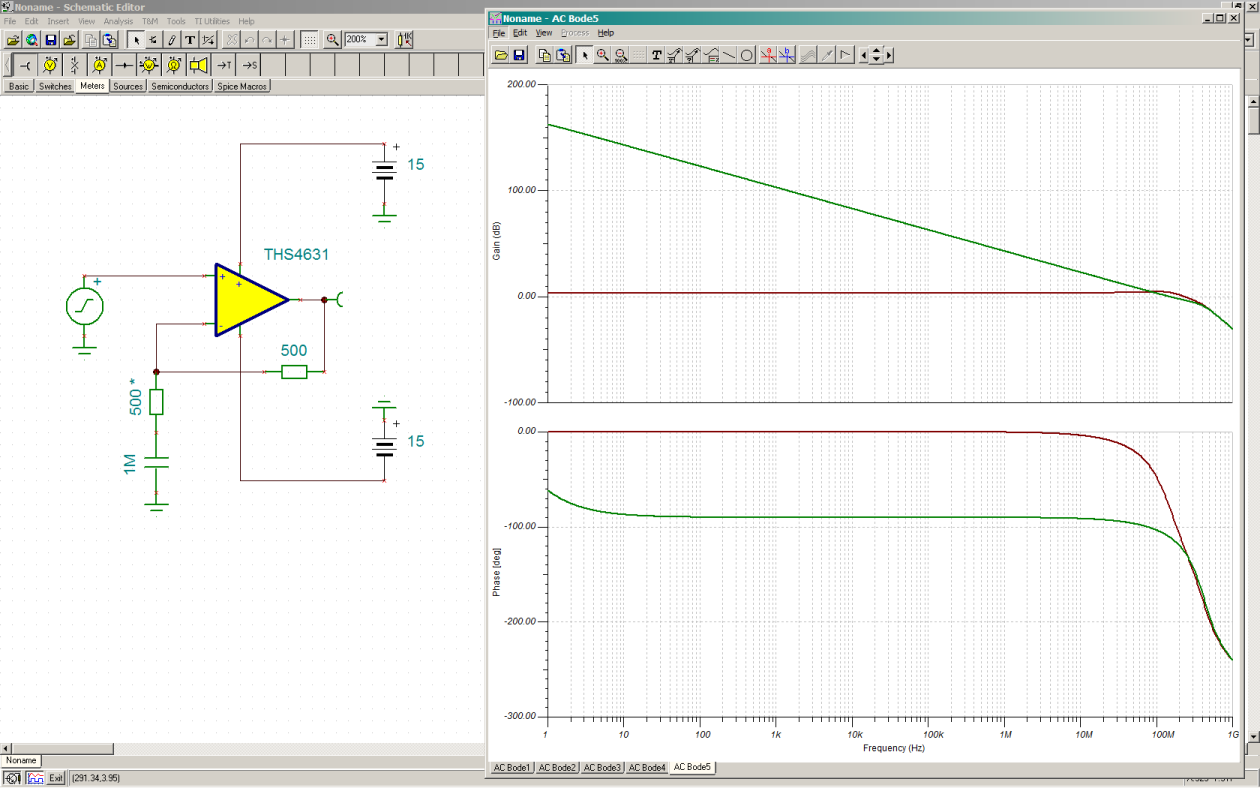Insert the voltage pin component
Screen dimensions: 1260x788
(26, 65)
